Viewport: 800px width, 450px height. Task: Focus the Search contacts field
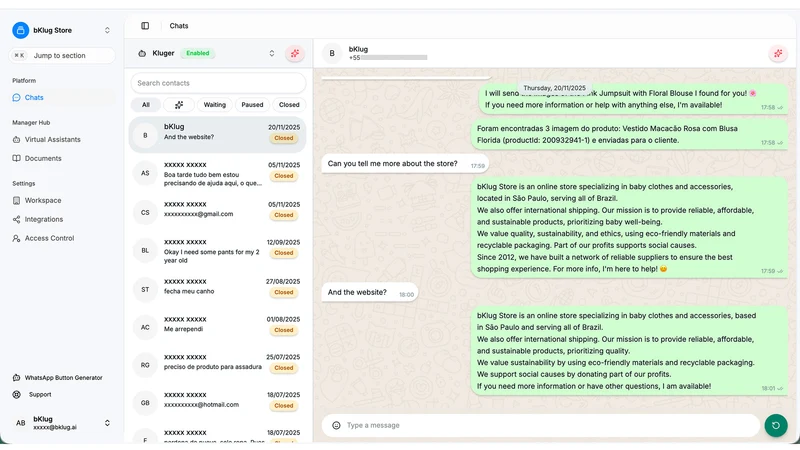218,83
